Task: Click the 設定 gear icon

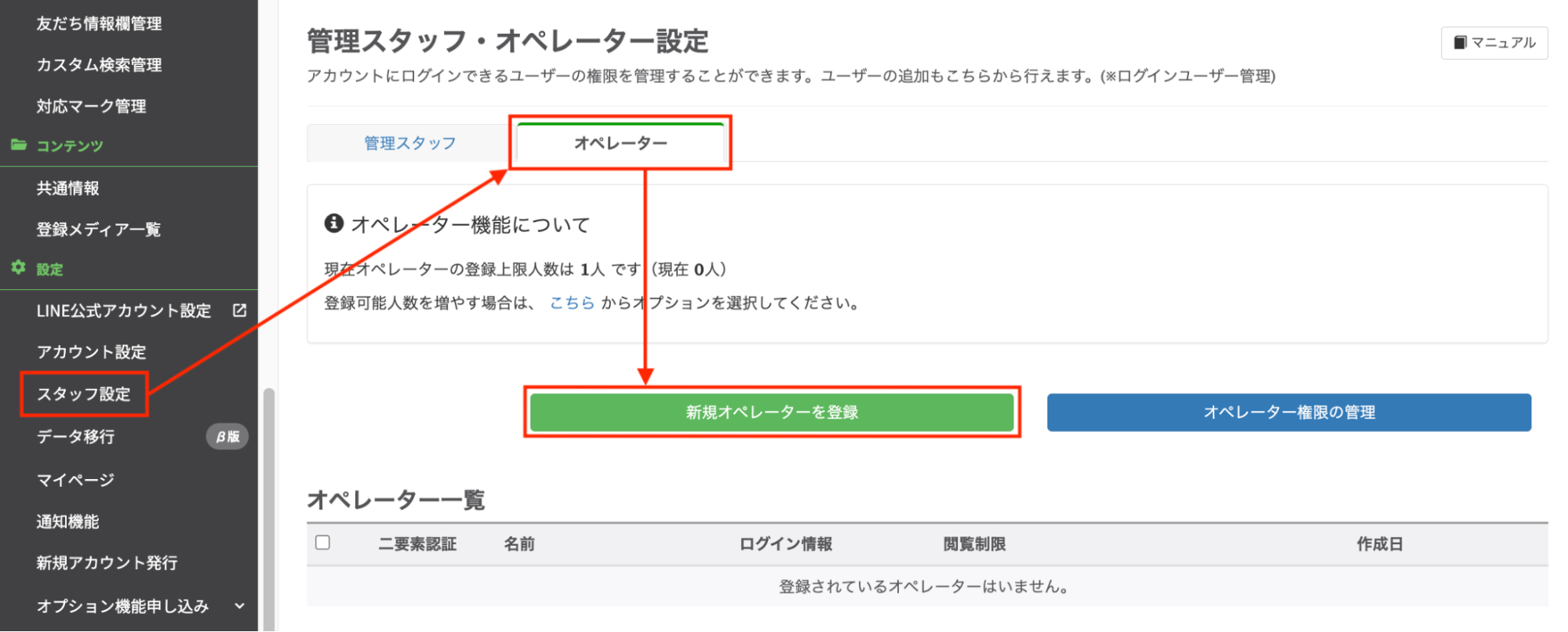Action: 19,268
